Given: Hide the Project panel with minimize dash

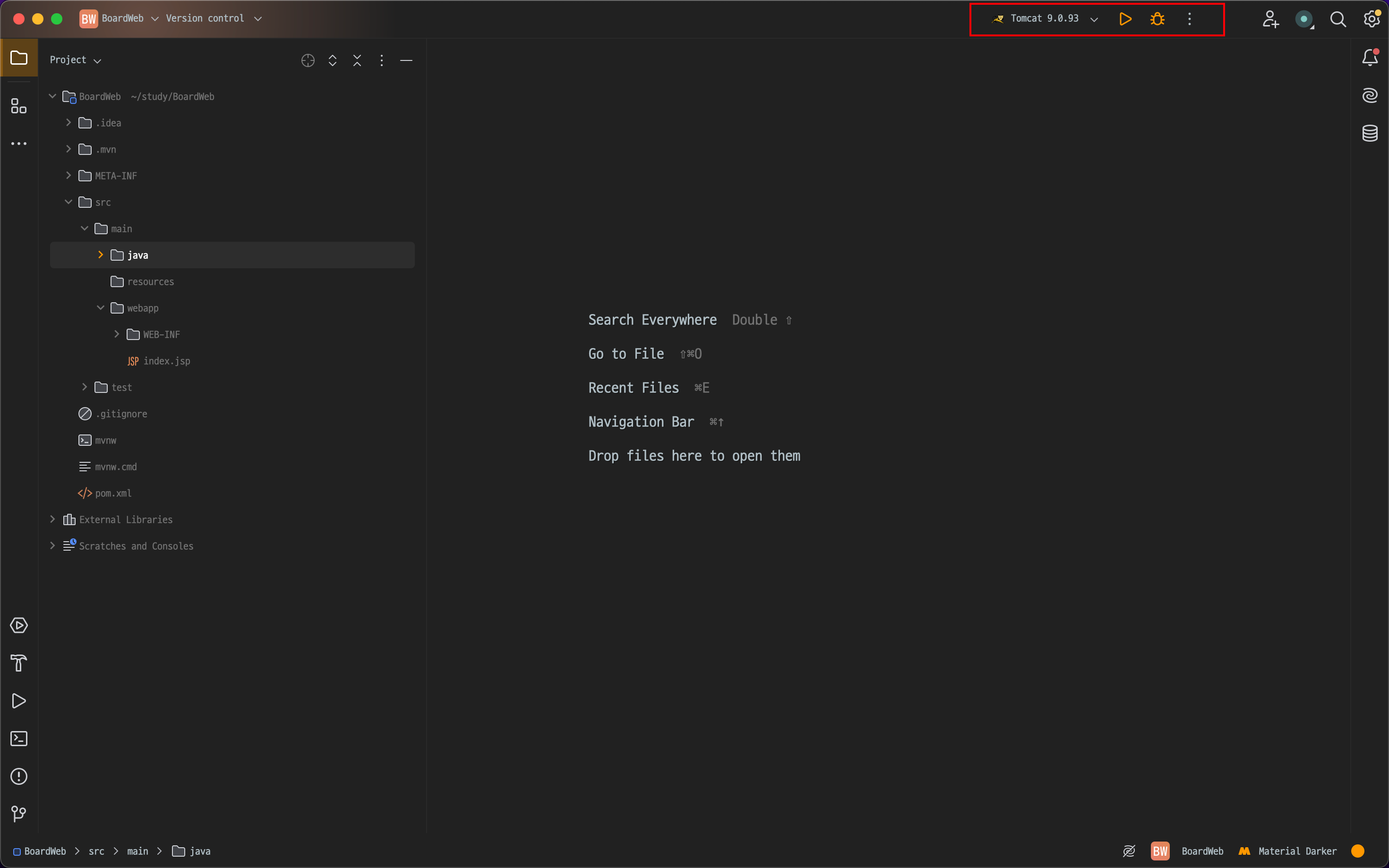Looking at the screenshot, I should (406, 60).
